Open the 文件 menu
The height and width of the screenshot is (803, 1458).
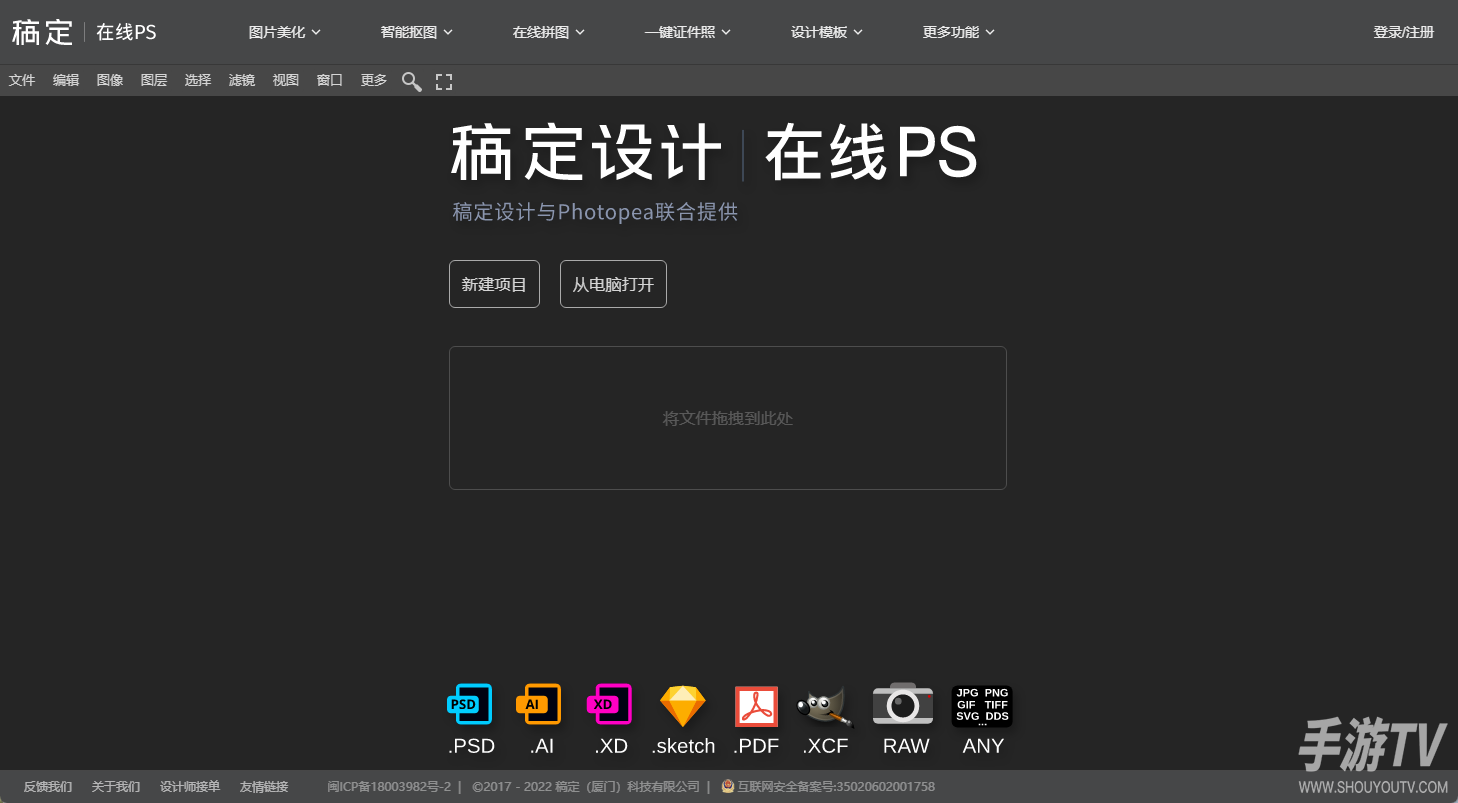coord(22,80)
